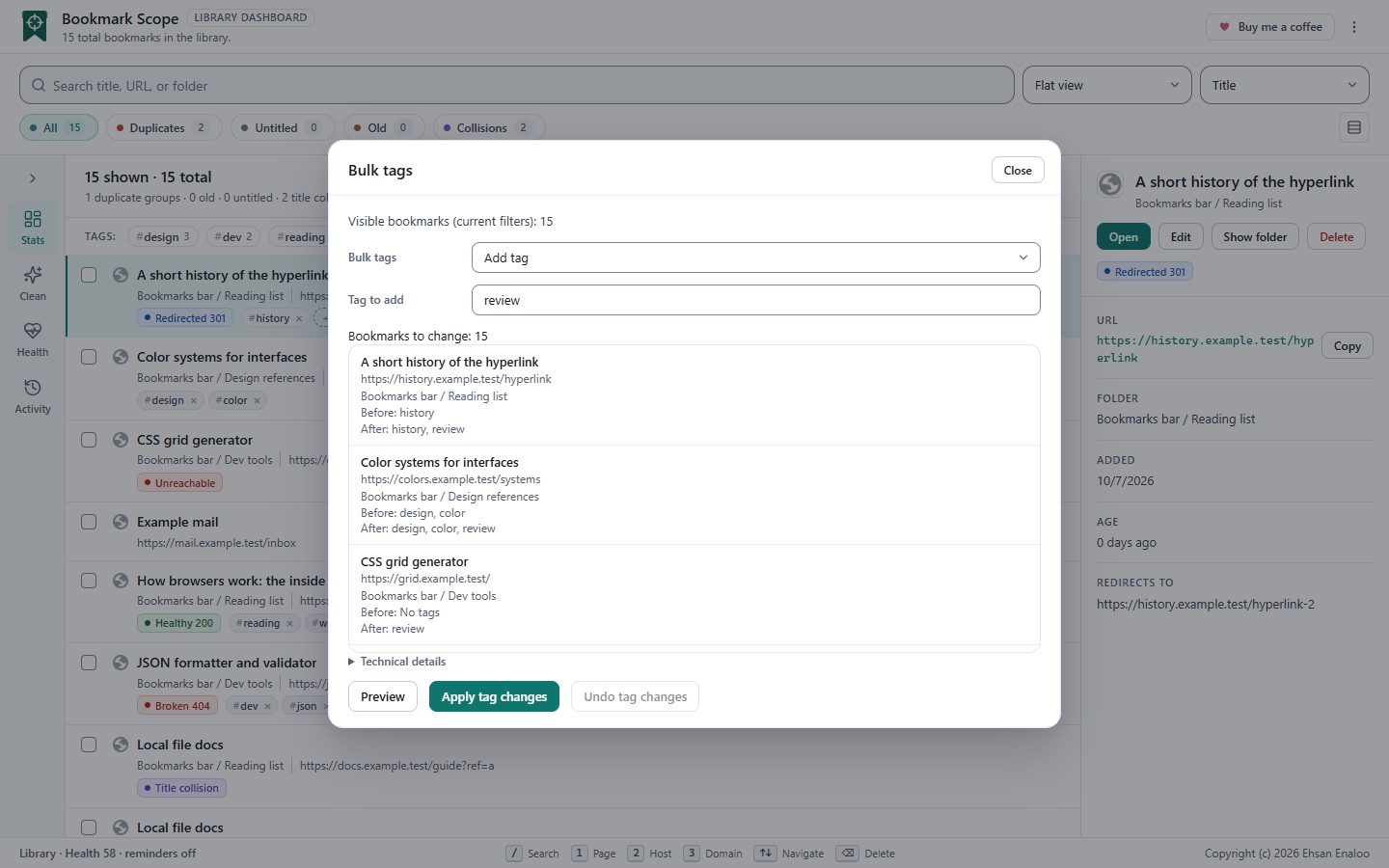Click Apply tag changes
The image size is (1389, 868).
494,696
